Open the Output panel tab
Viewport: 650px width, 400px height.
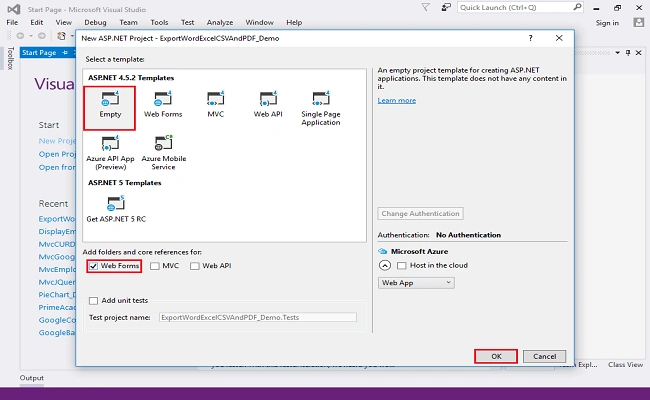pyautogui.click(x=32, y=378)
